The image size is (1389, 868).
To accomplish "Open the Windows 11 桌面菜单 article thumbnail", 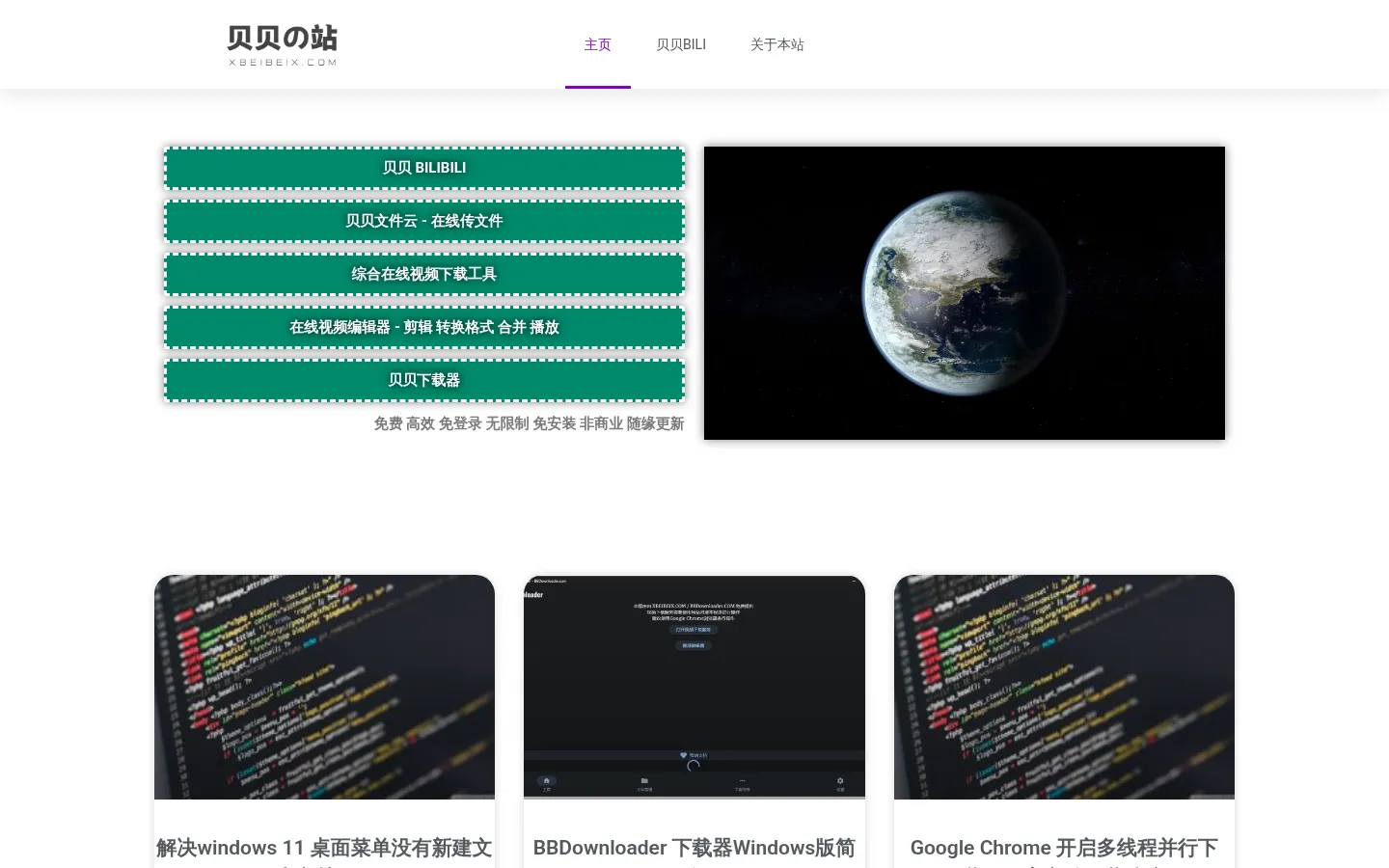I will point(324,687).
